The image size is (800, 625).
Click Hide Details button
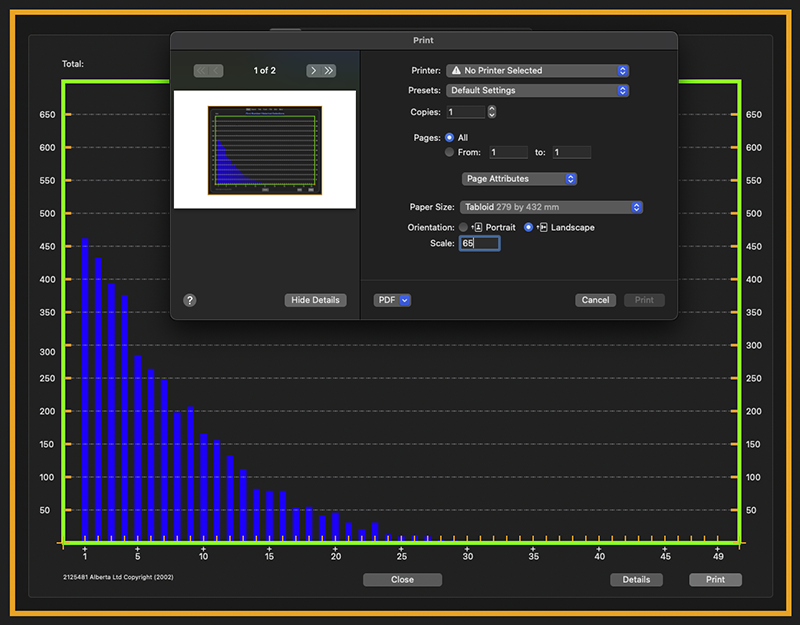pyautogui.click(x=315, y=301)
